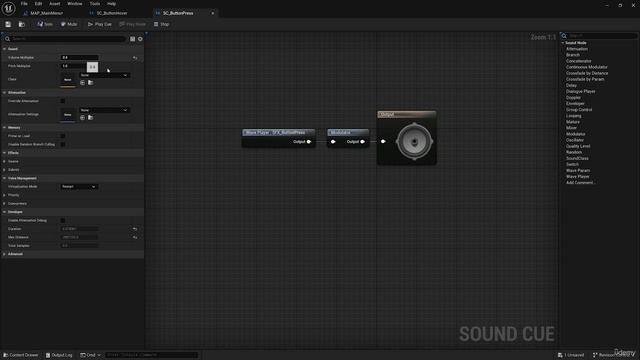The image size is (640, 360).
Task: Expand the Advanced section
Action: pyautogui.click(x=4, y=254)
